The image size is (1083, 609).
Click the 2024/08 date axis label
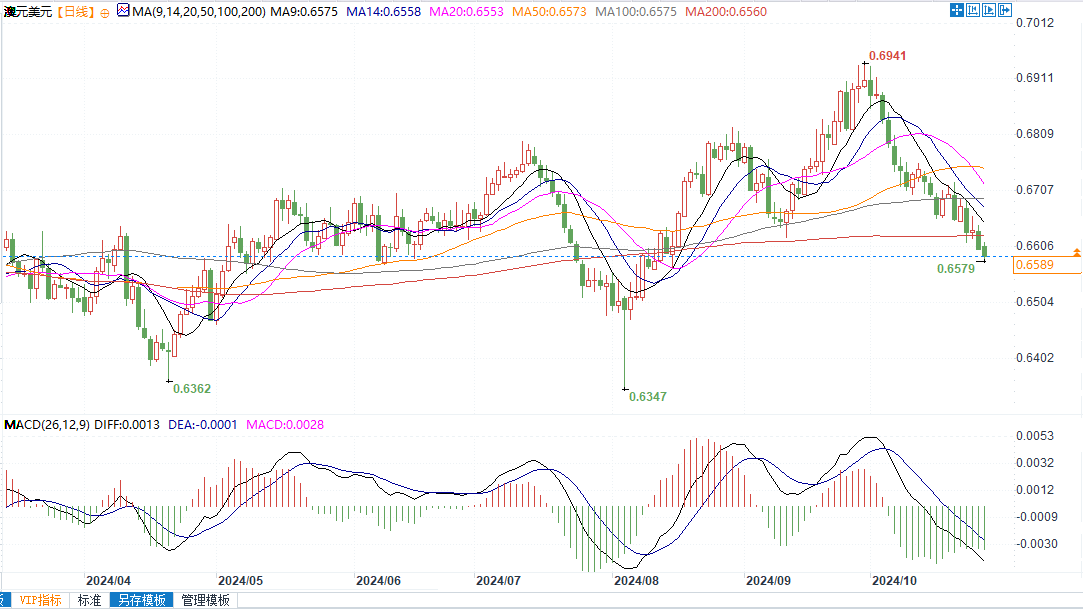tap(637, 581)
